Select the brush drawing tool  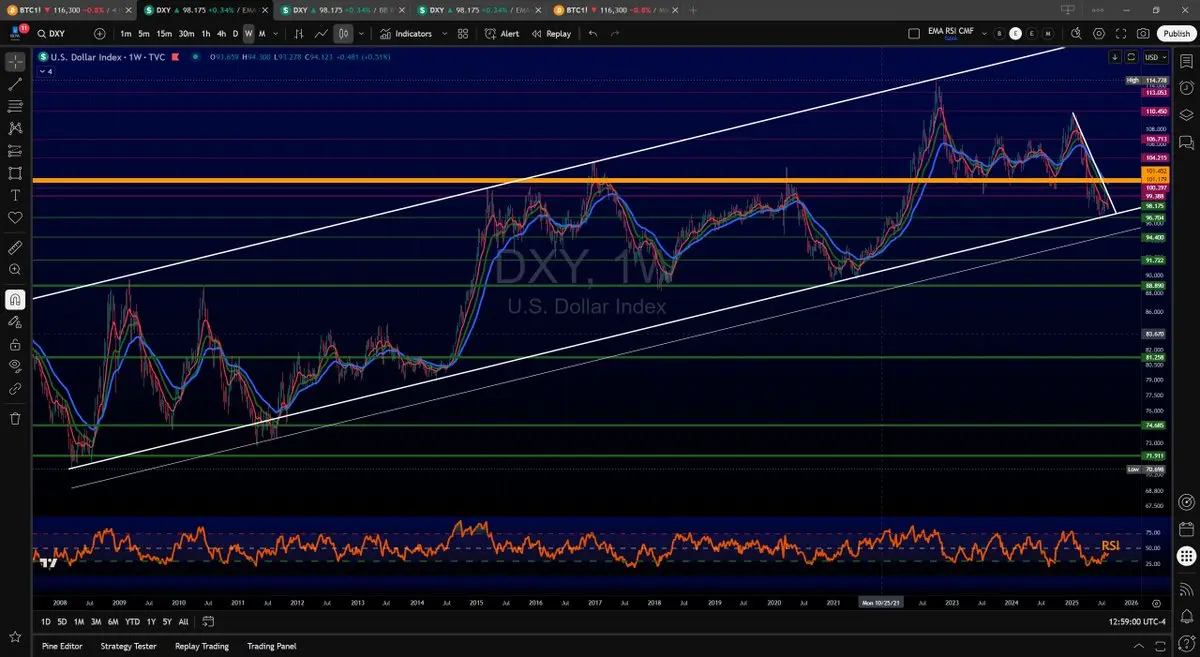[15, 173]
